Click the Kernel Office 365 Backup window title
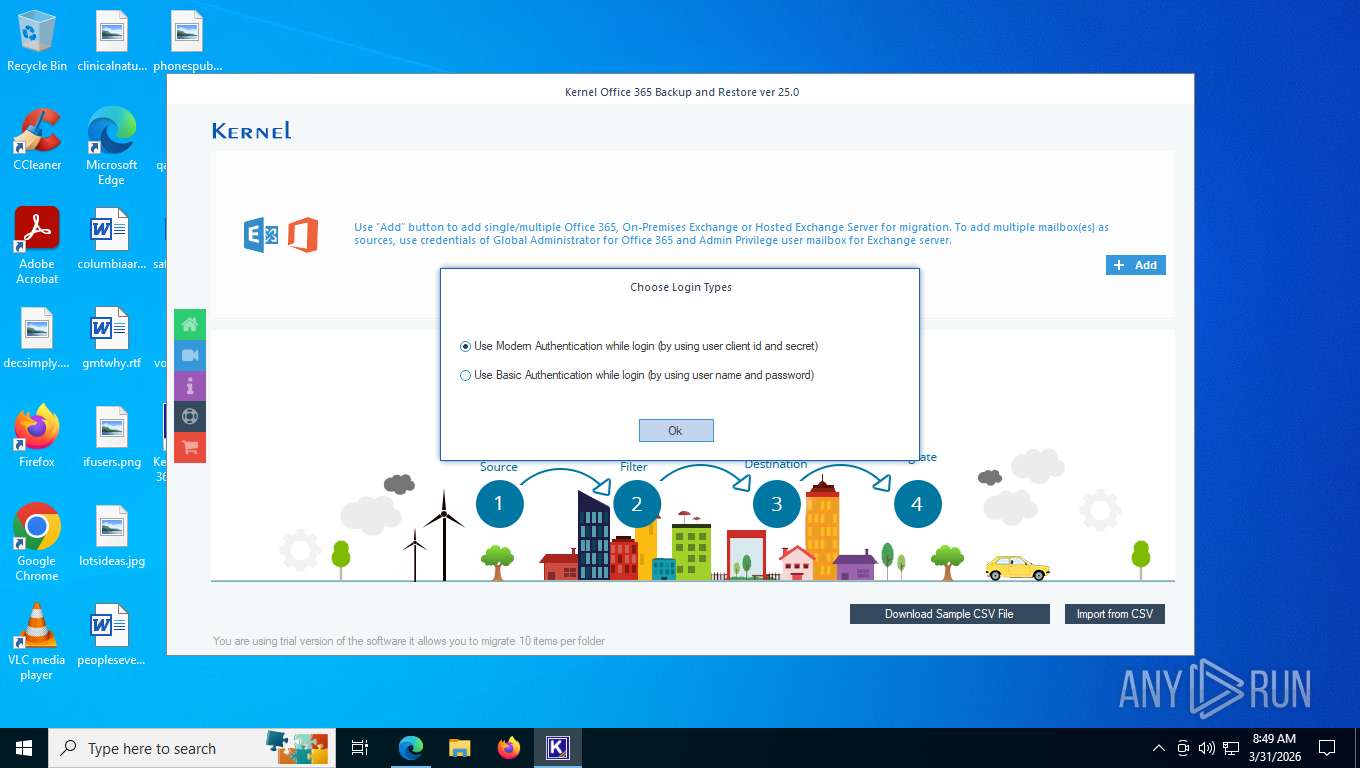 tap(682, 92)
